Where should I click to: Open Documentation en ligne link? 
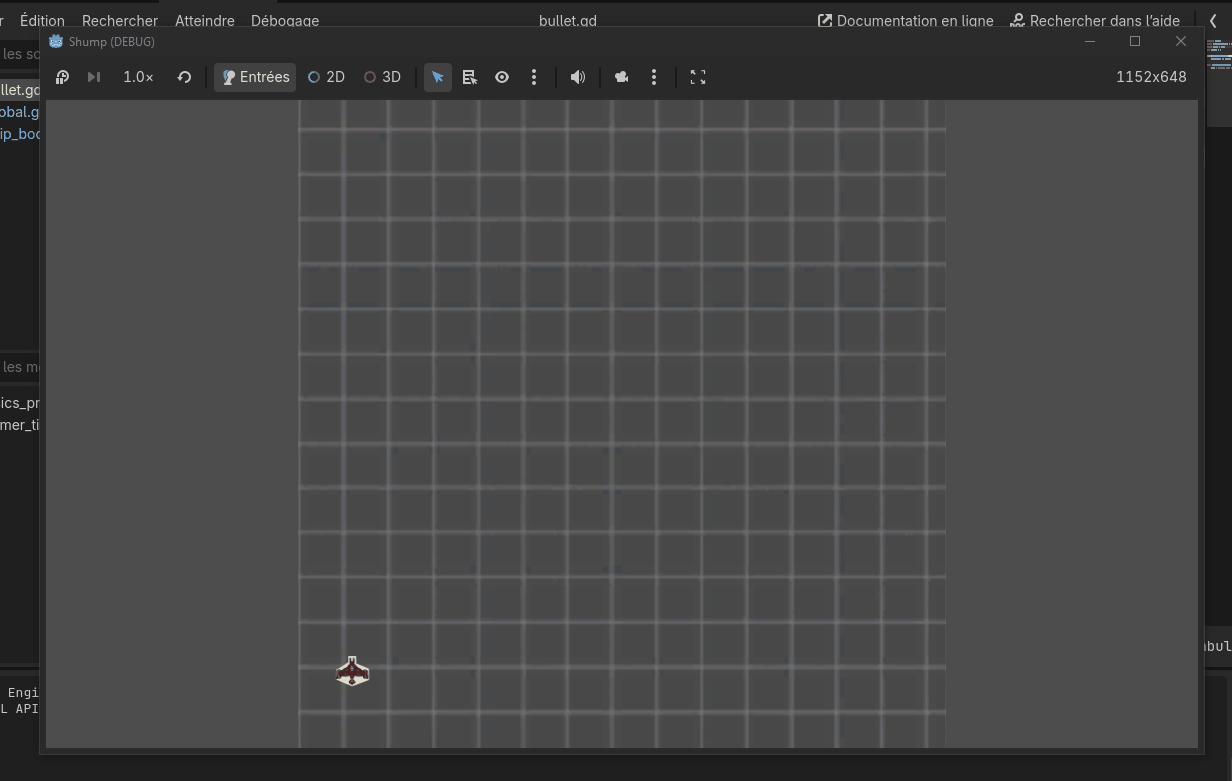click(906, 20)
